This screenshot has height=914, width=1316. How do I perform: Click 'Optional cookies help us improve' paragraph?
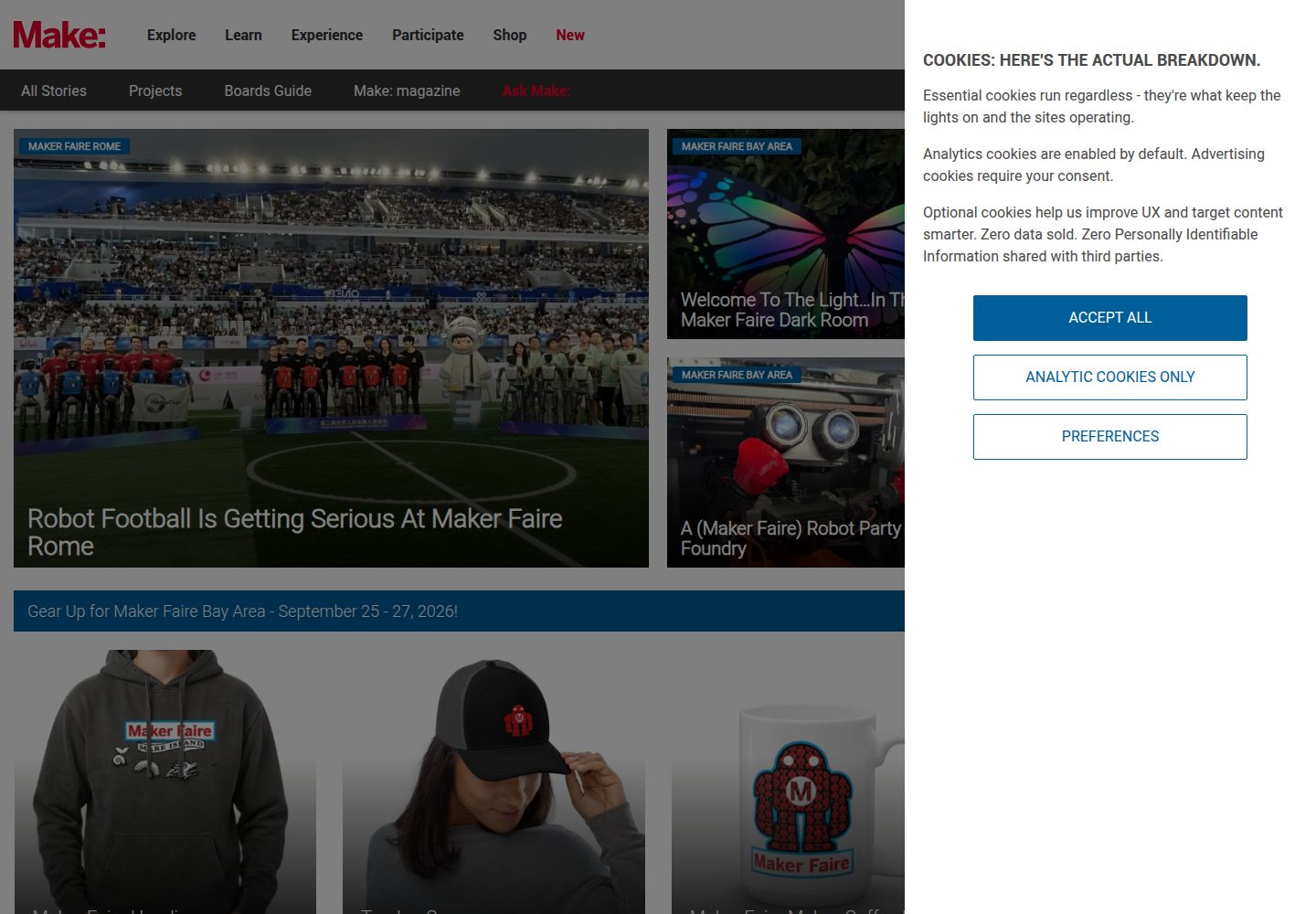click(x=1103, y=234)
